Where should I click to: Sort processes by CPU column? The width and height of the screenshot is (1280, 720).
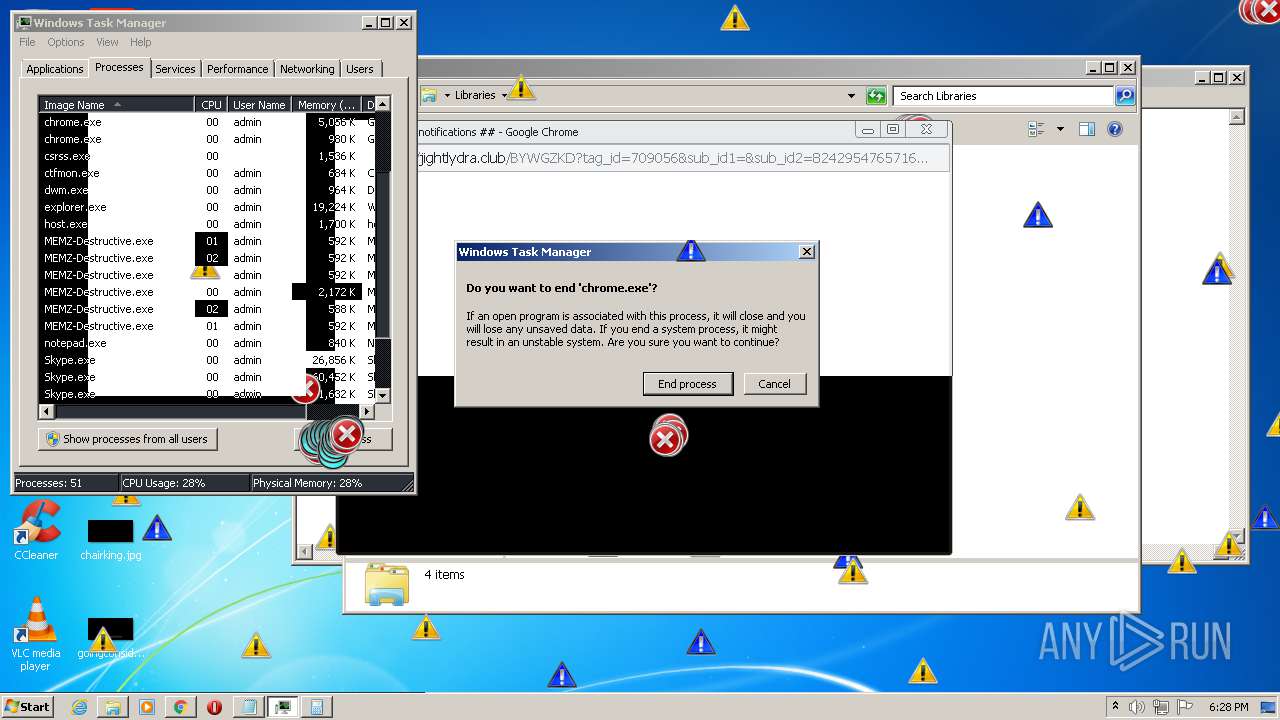click(211, 105)
